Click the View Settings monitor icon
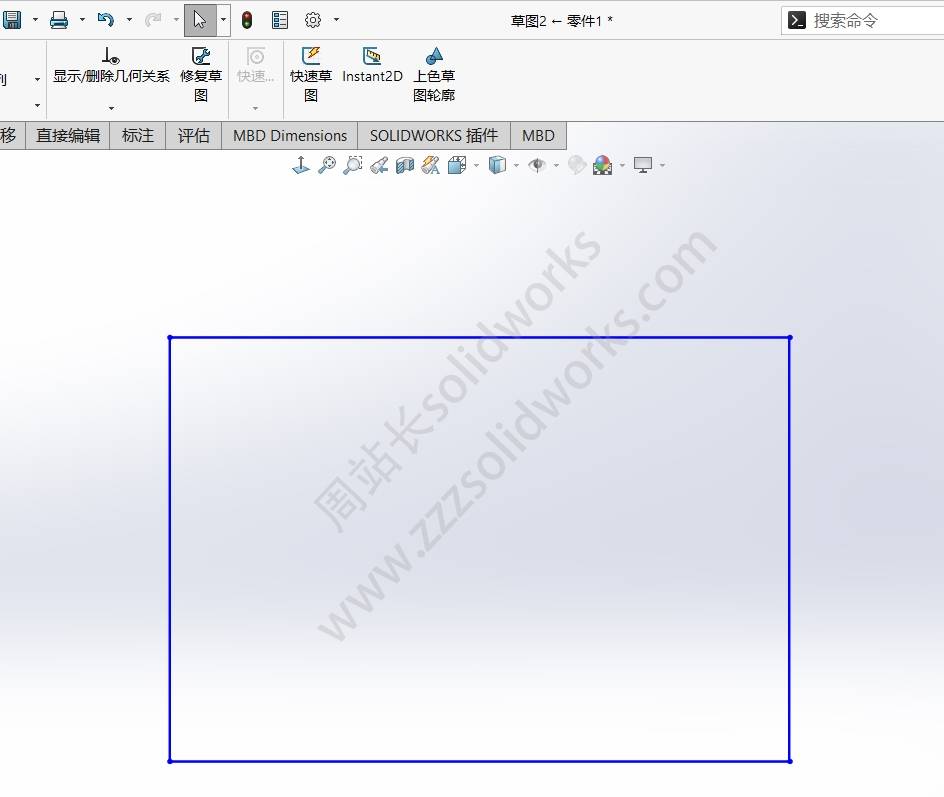The width and height of the screenshot is (944, 797). (643, 165)
